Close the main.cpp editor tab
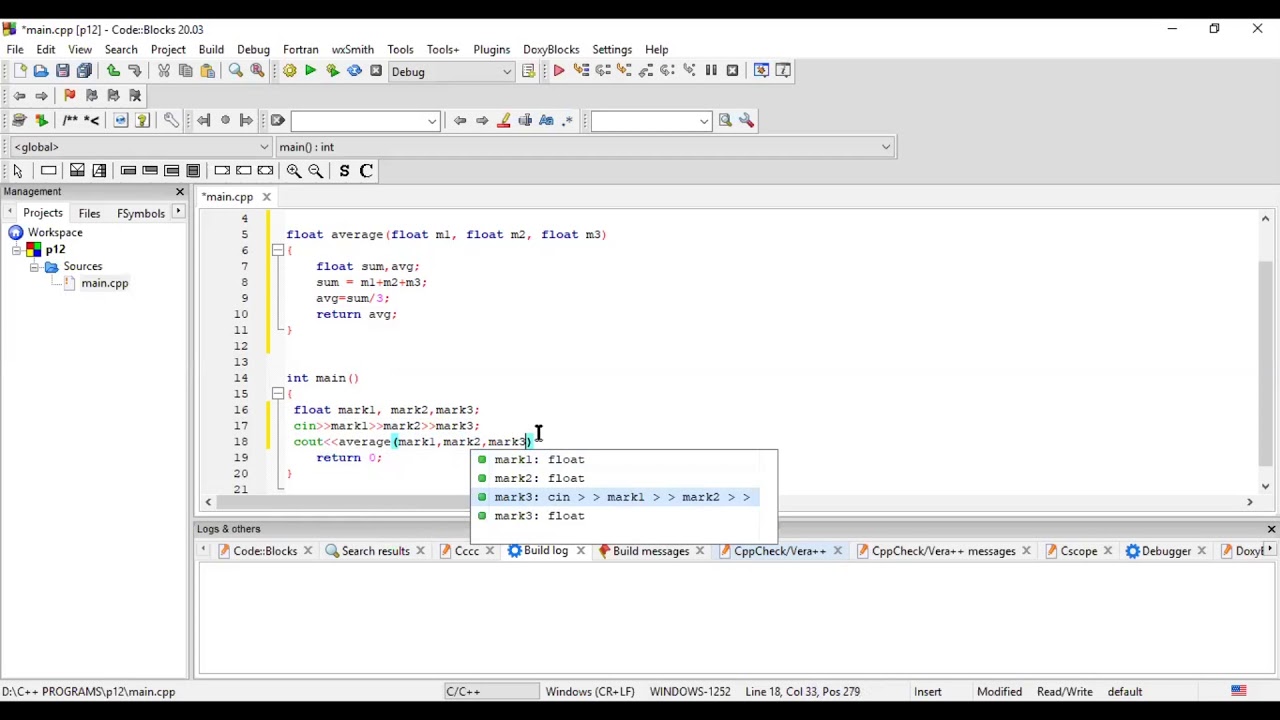The image size is (1280, 720). tap(266, 197)
